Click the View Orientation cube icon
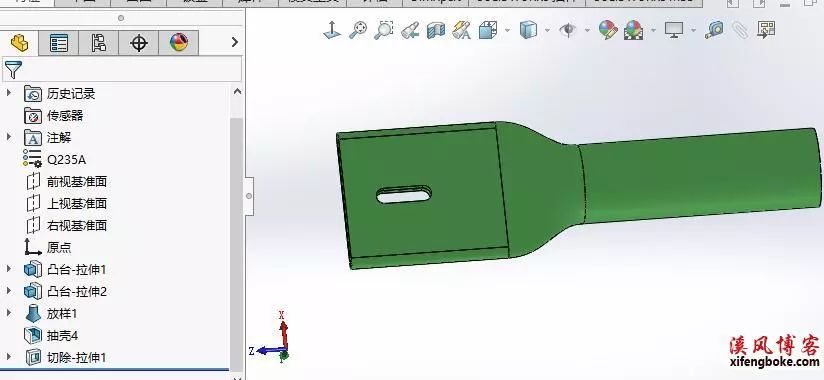 point(488,30)
